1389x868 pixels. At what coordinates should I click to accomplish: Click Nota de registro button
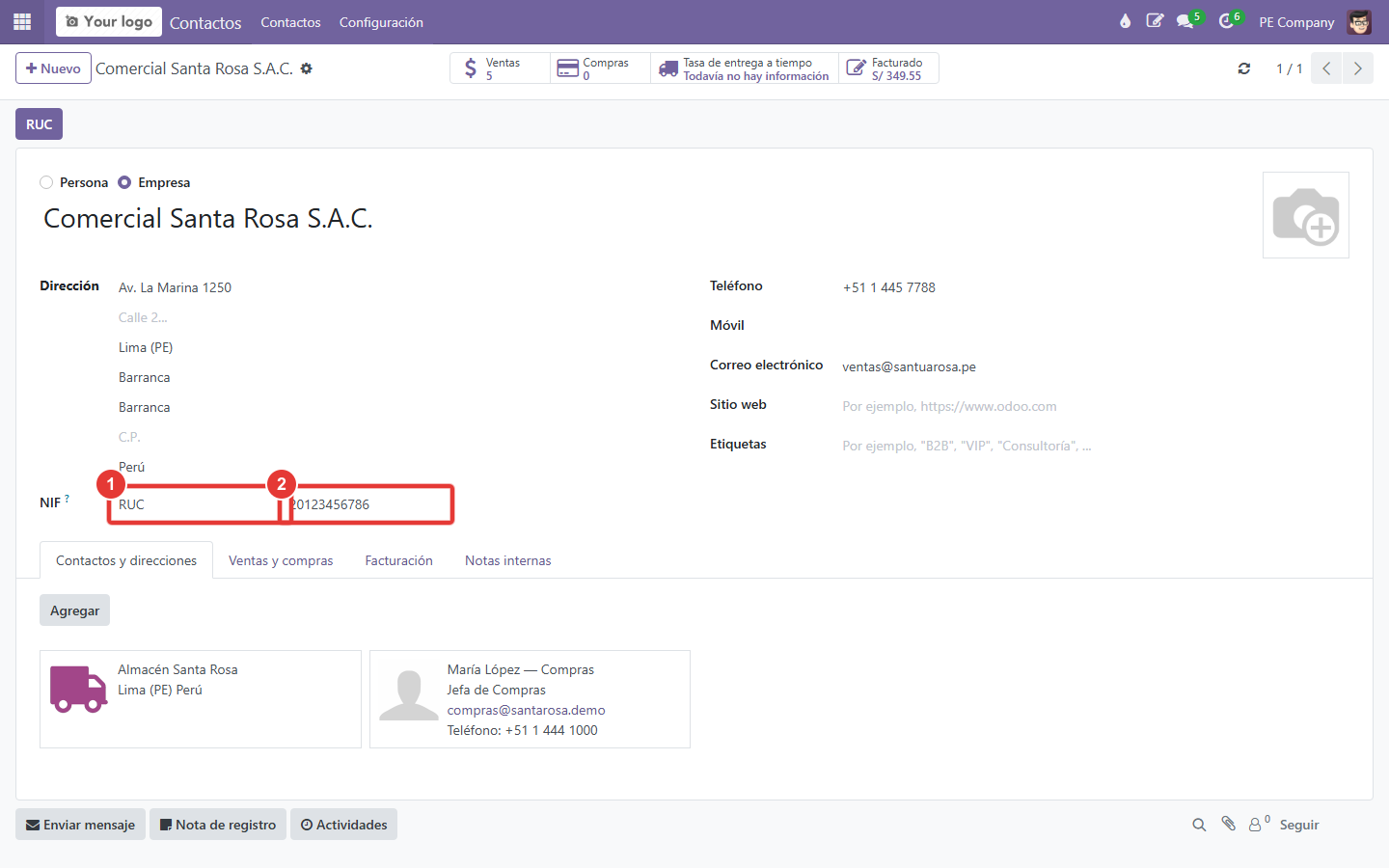[218, 825]
